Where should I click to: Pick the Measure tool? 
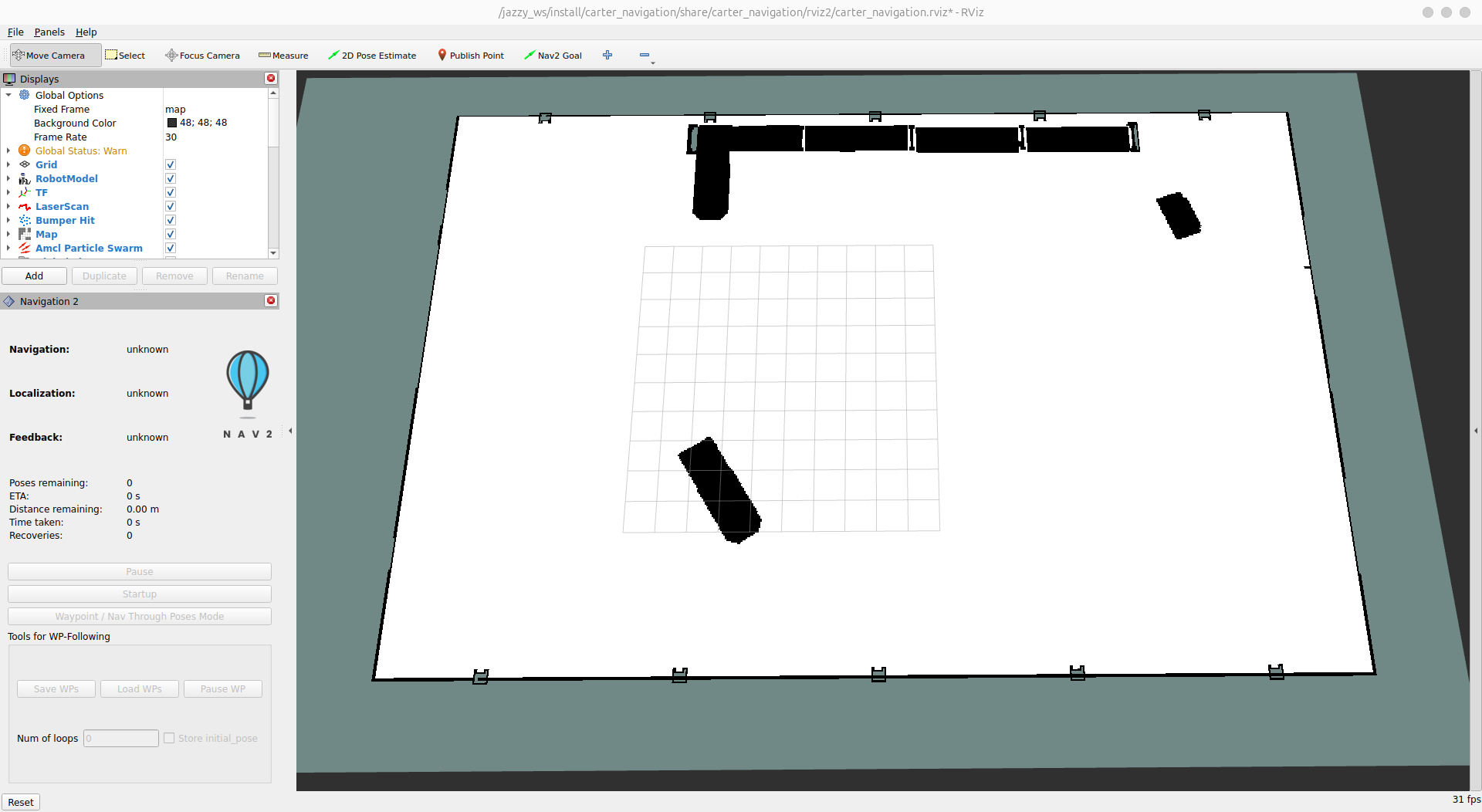[x=283, y=56]
